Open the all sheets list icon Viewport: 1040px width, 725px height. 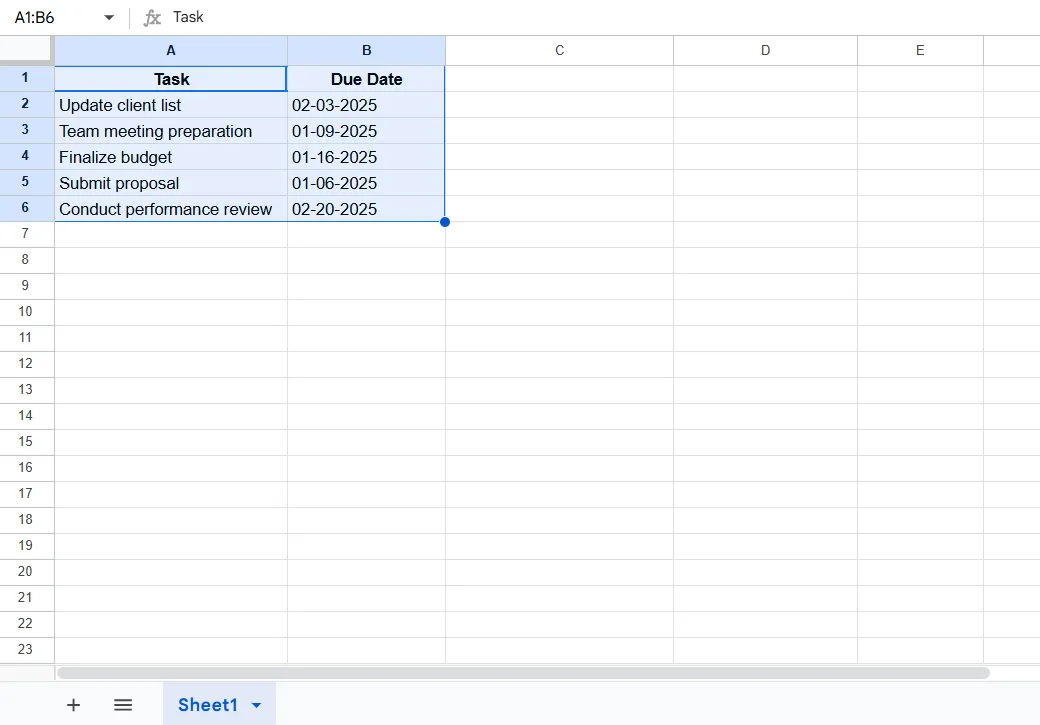click(x=123, y=705)
